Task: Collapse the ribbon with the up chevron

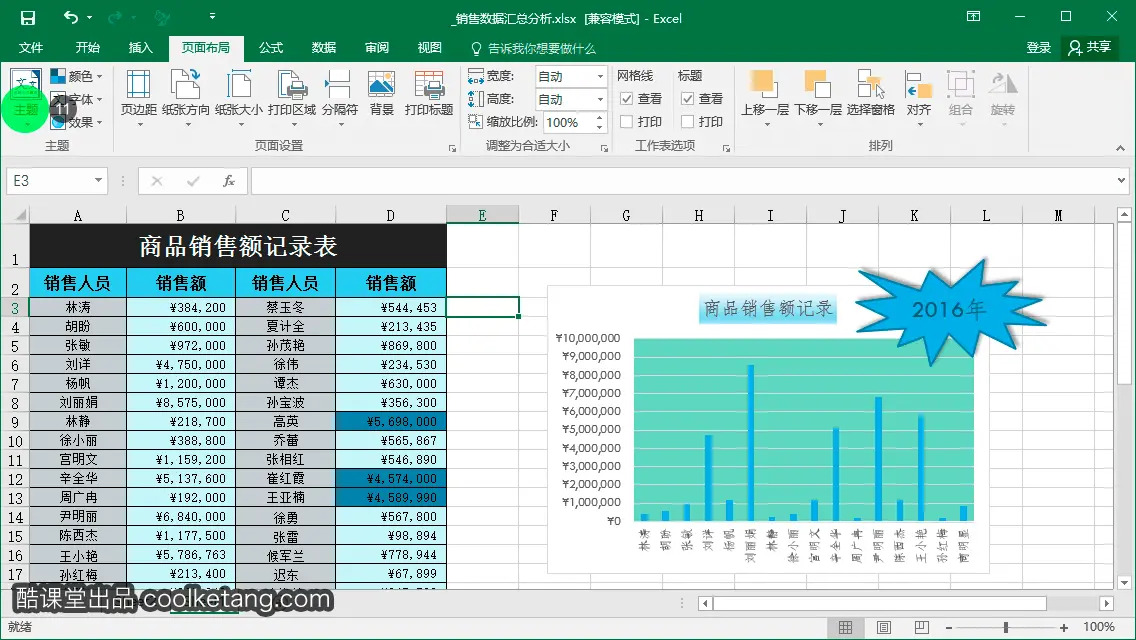Action: pyautogui.click(x=1120, y=148)
